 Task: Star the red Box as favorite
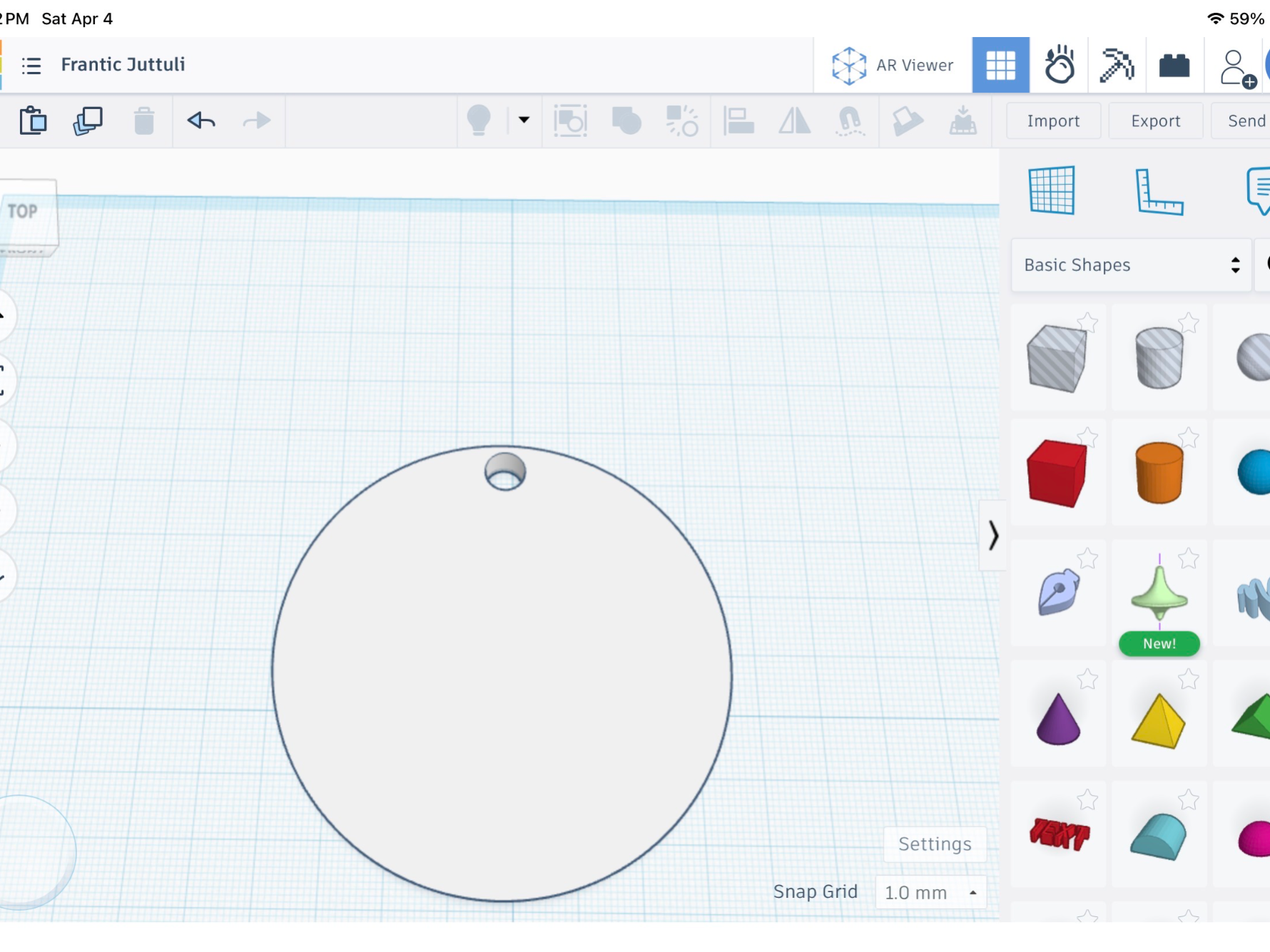click(x=1087, y=437)
